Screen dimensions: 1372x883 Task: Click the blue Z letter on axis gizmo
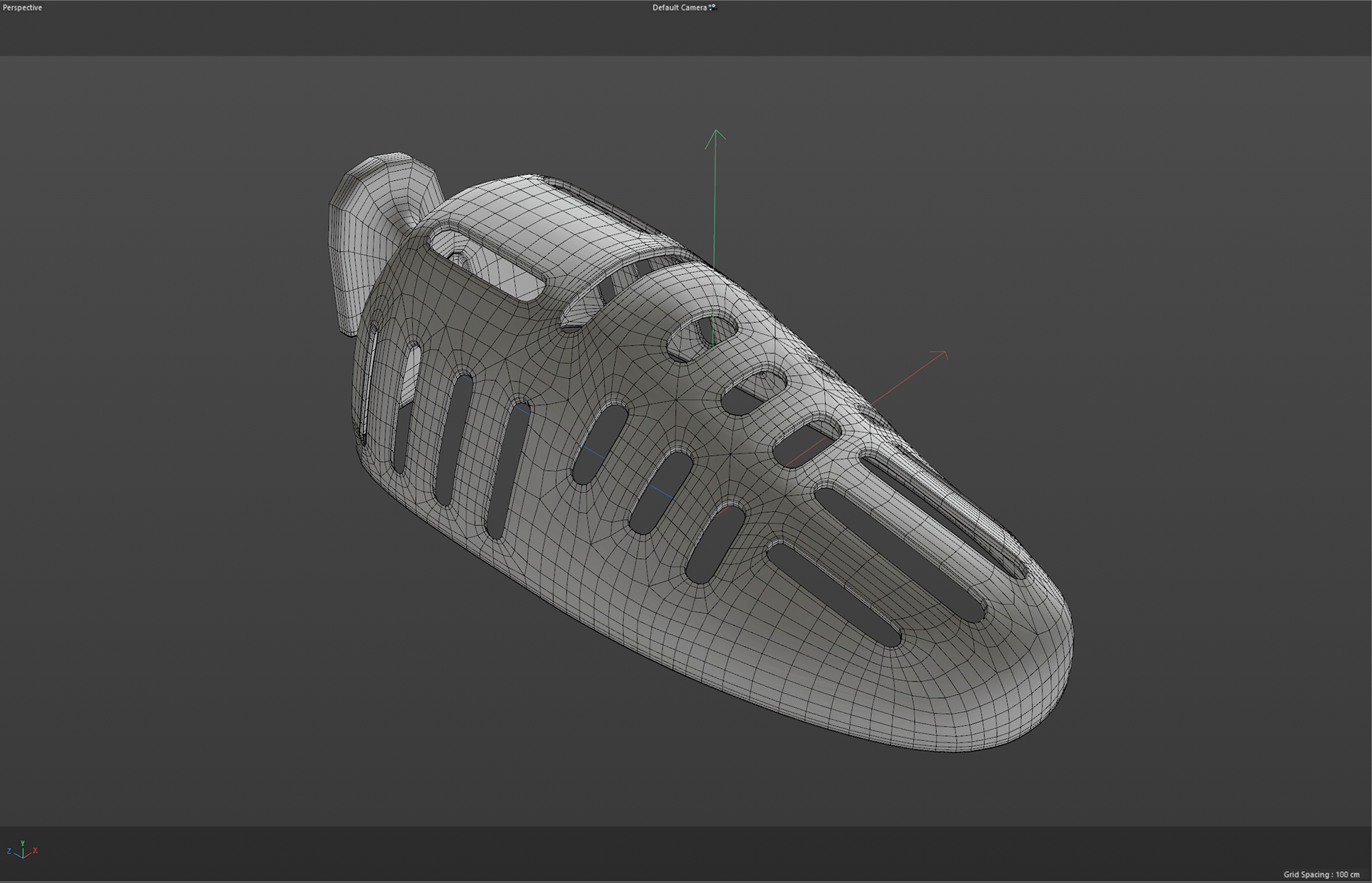(x=9, y=851)
